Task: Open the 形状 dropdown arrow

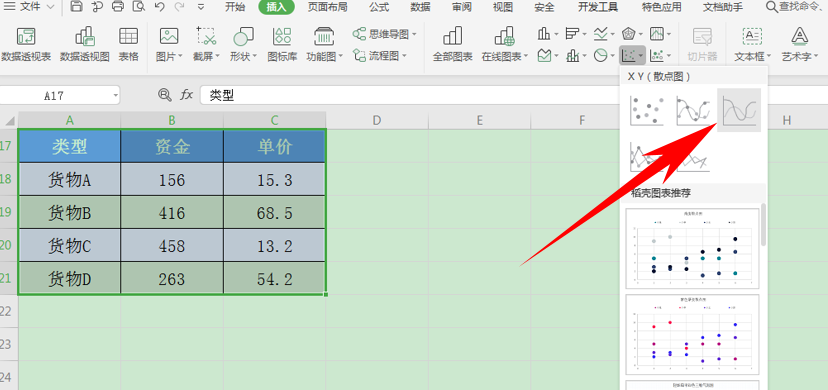Action: [x=255, y=56]
